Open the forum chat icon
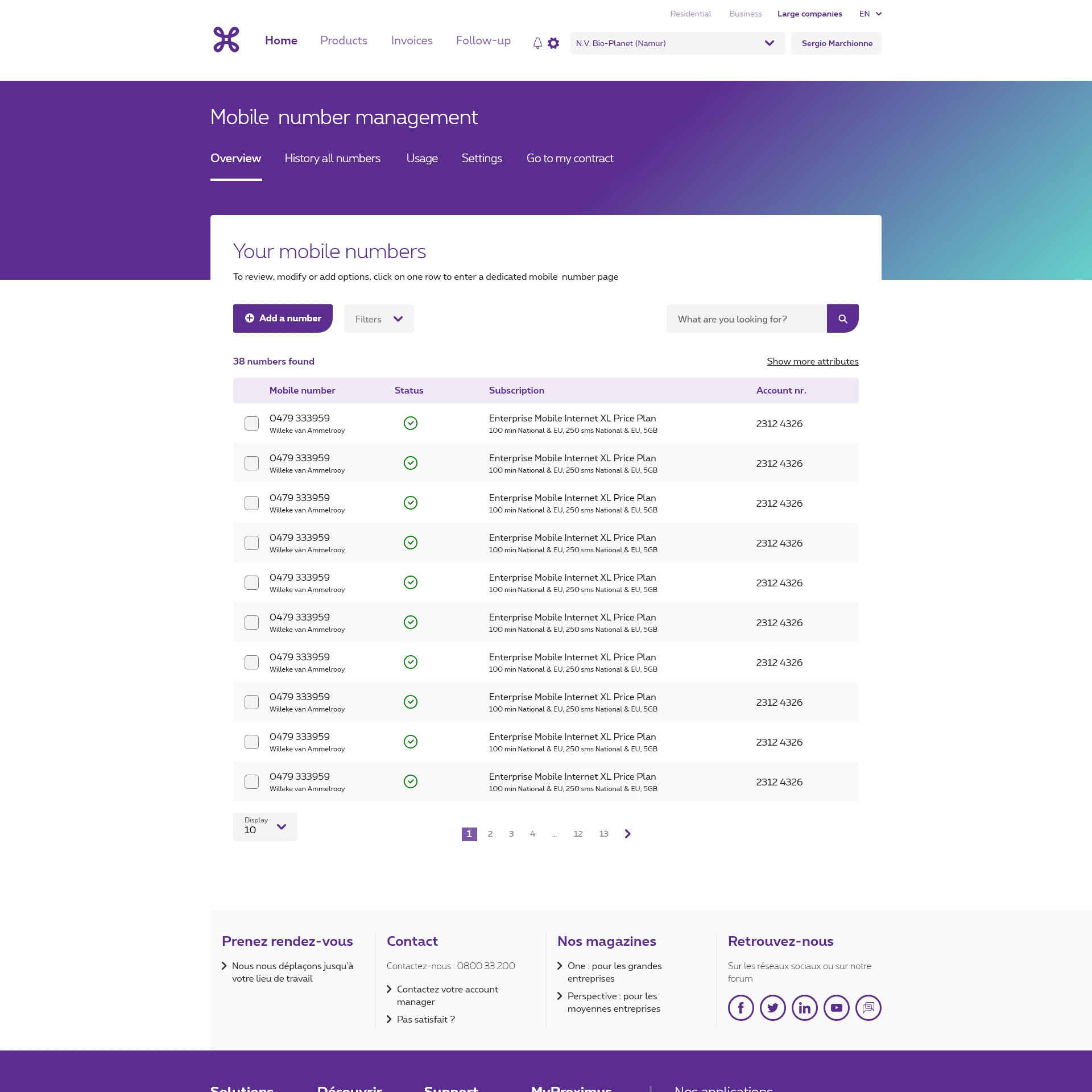Screen dimensions: 1092x1092 pos(868,1008)
